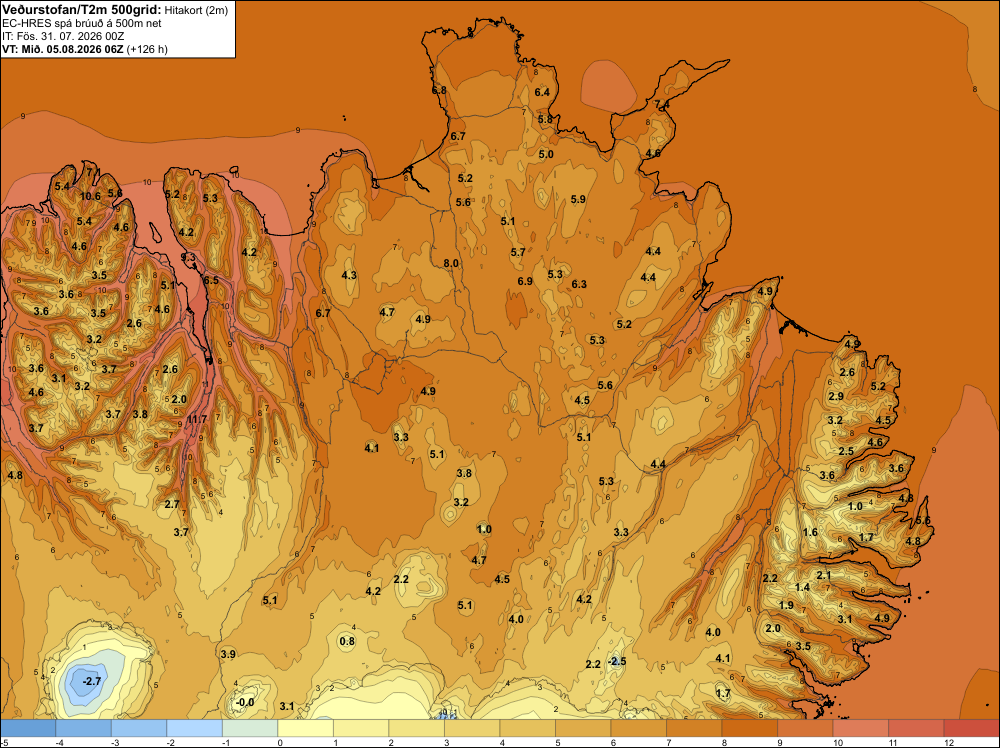Image resolution: width=1000 pixels, height=748 pixels.
Task: Click the '(+126 h)' forecast offset
Action: [147, 49]
